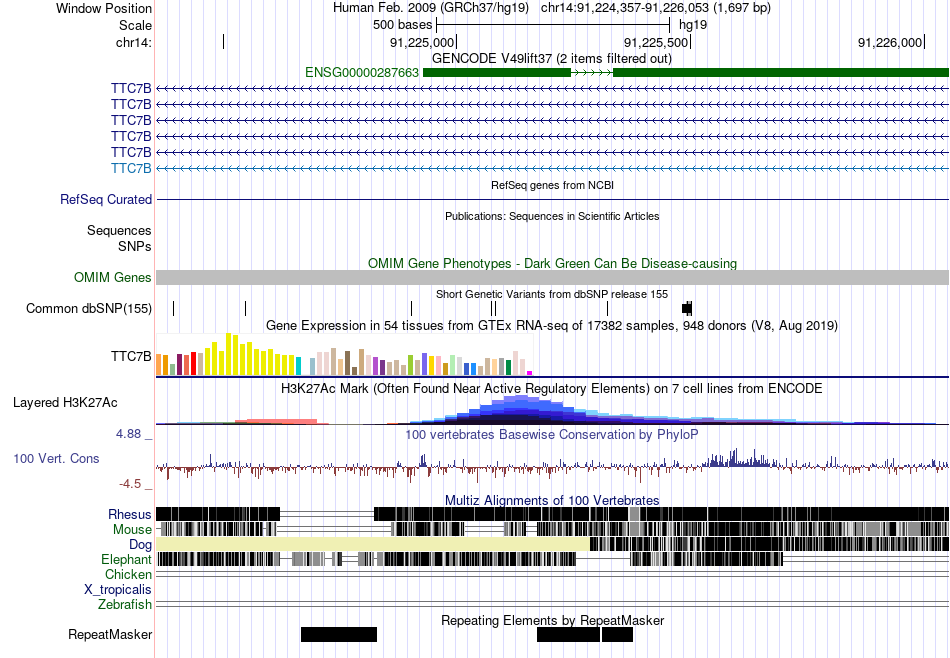Viewport: 950px width, 658px height.
Task: Open the H3K27Ac Mark track title
Action: (552, 388)
